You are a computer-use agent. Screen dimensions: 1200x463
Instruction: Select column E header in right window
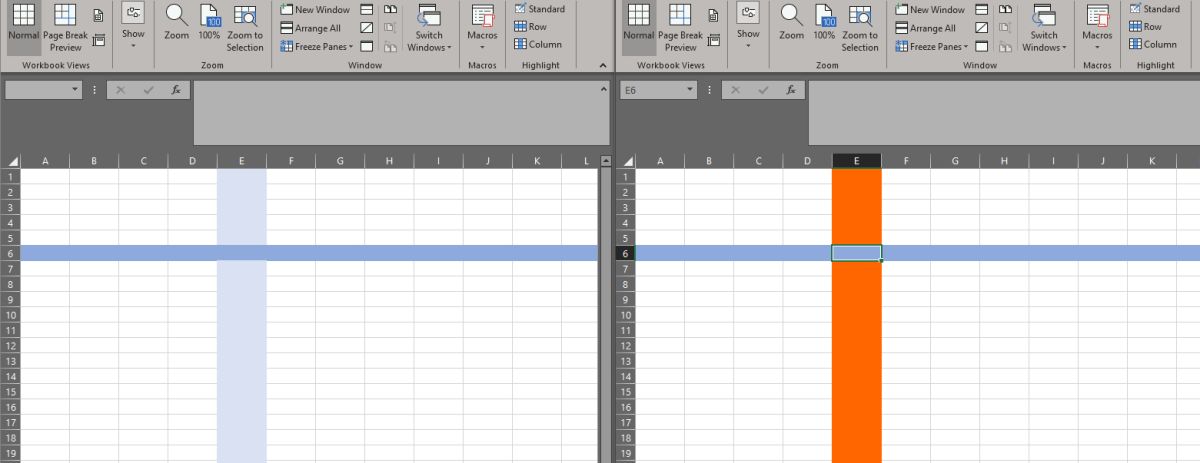click(857, 161)
